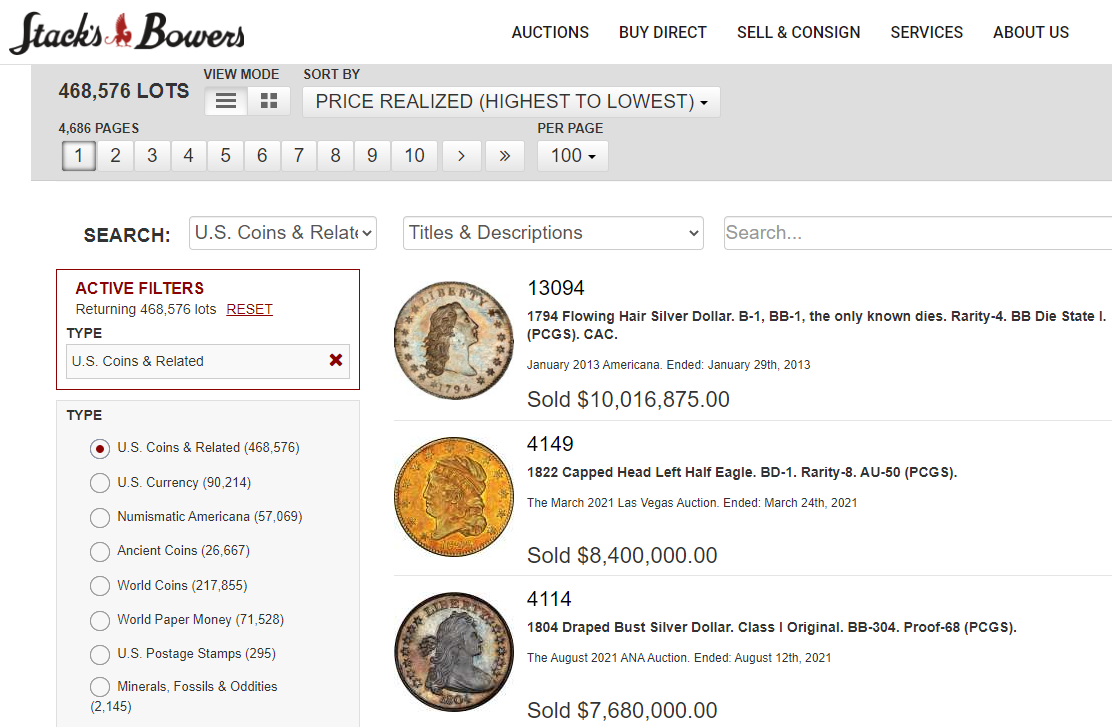The image size is (1112, 727).
Task: Select the World Coins filter
Action: pos(100,585)
